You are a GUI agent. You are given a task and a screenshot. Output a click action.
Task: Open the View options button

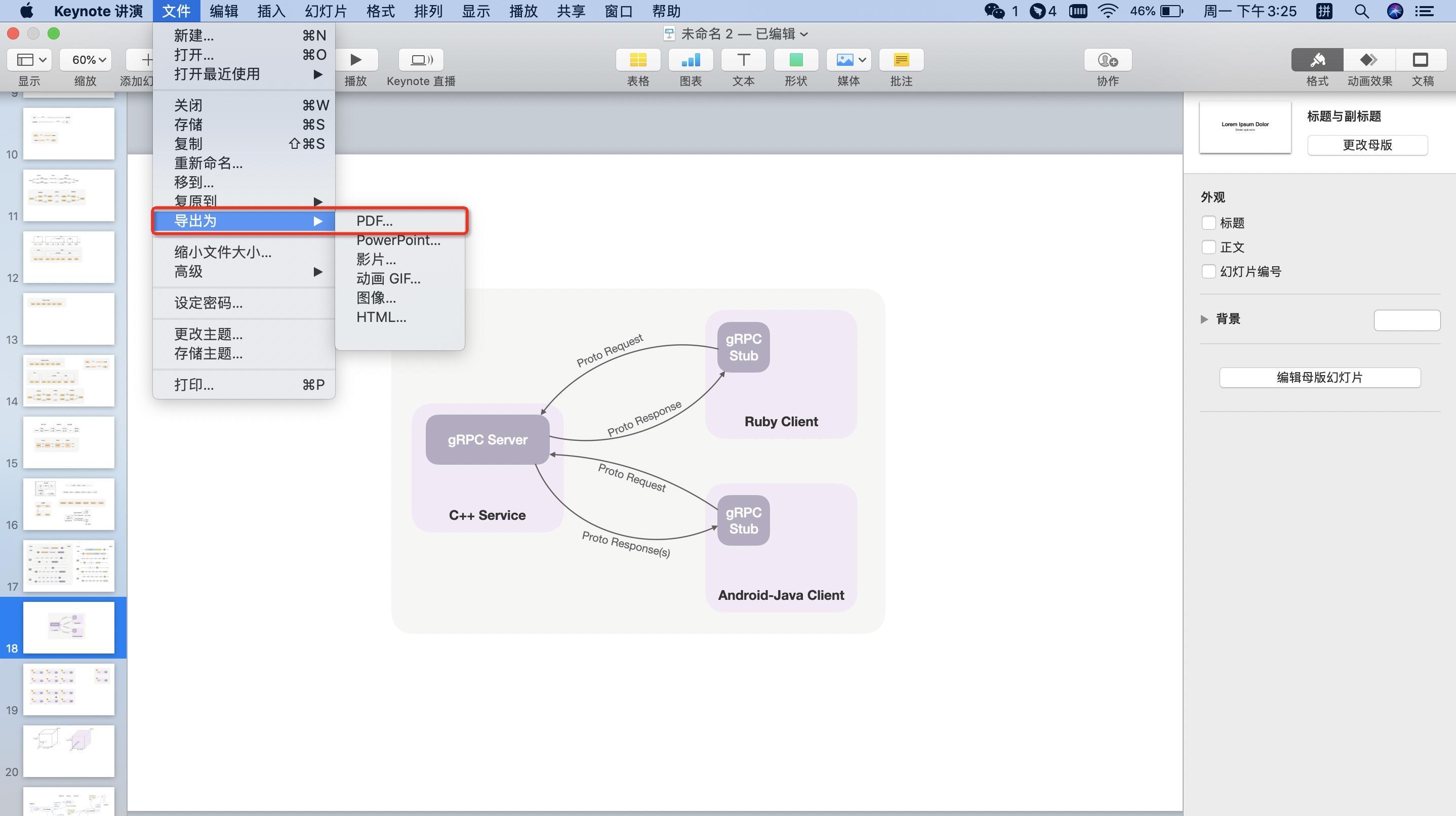pyautogui.click(x=30, y=60)
